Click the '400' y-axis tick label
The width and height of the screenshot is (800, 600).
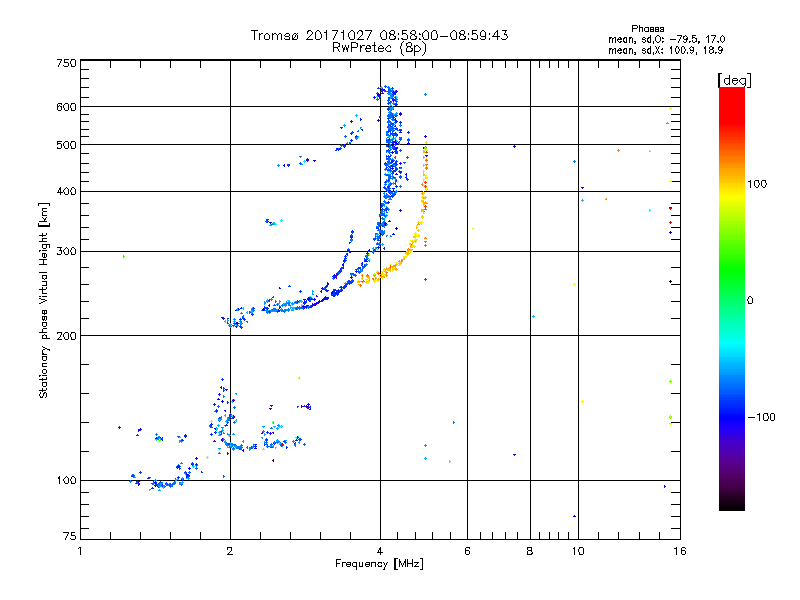point(66,191)
